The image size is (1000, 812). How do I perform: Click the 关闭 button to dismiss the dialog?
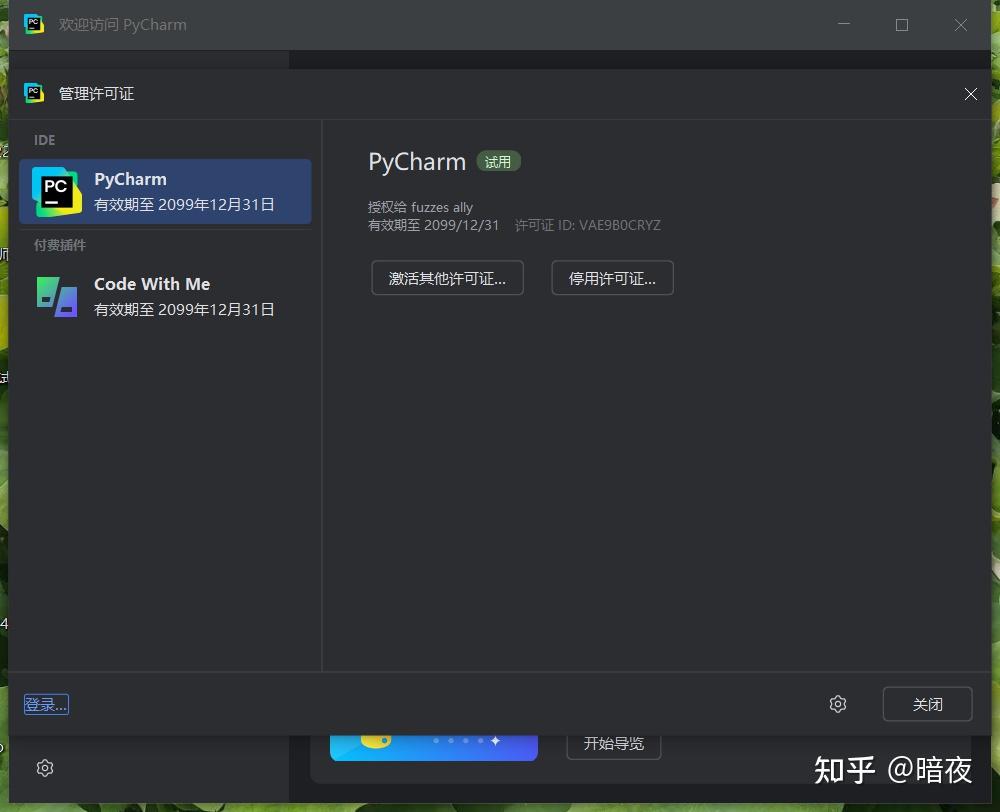927,703
